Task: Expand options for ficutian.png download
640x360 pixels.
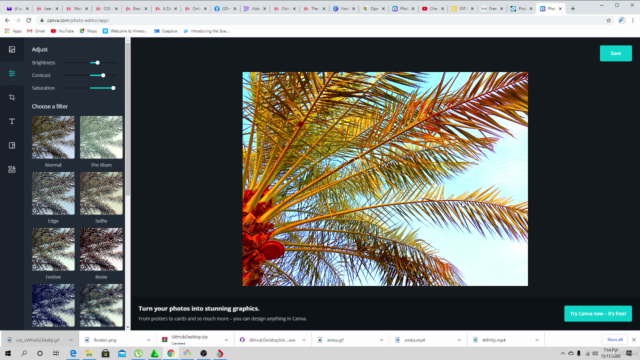Action: coord(148,340)
